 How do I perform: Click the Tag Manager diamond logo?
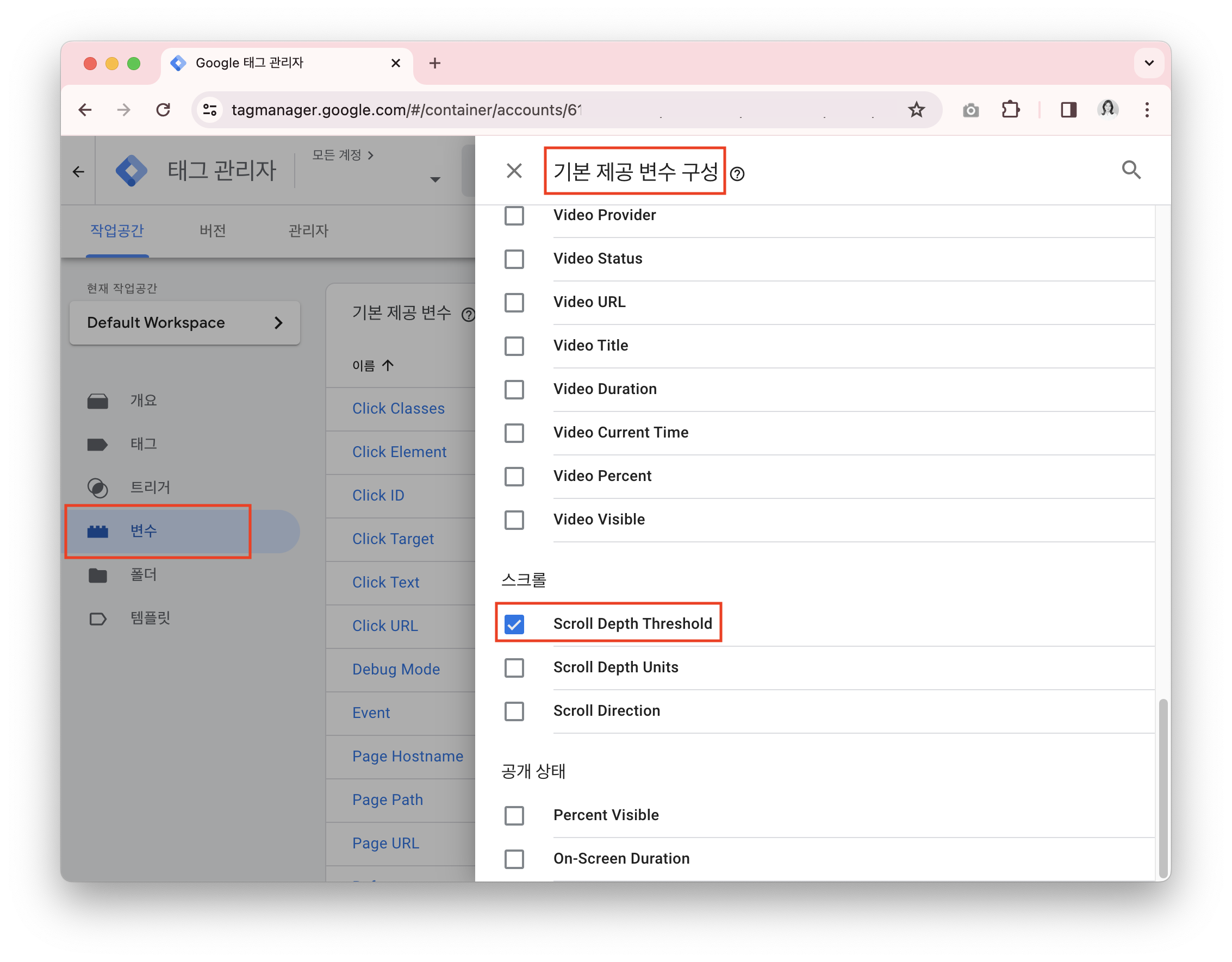[x=132, y=170]
